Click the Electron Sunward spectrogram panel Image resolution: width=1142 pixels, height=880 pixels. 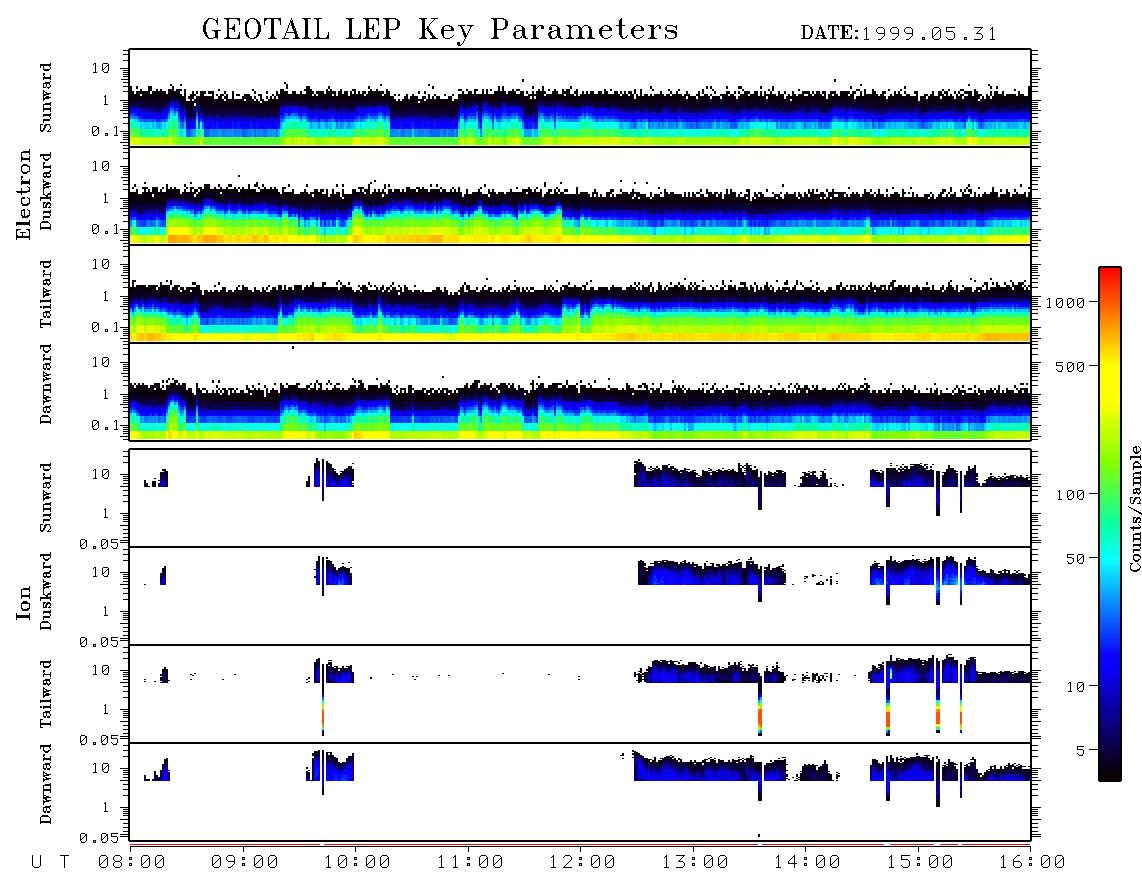[580, 98]
